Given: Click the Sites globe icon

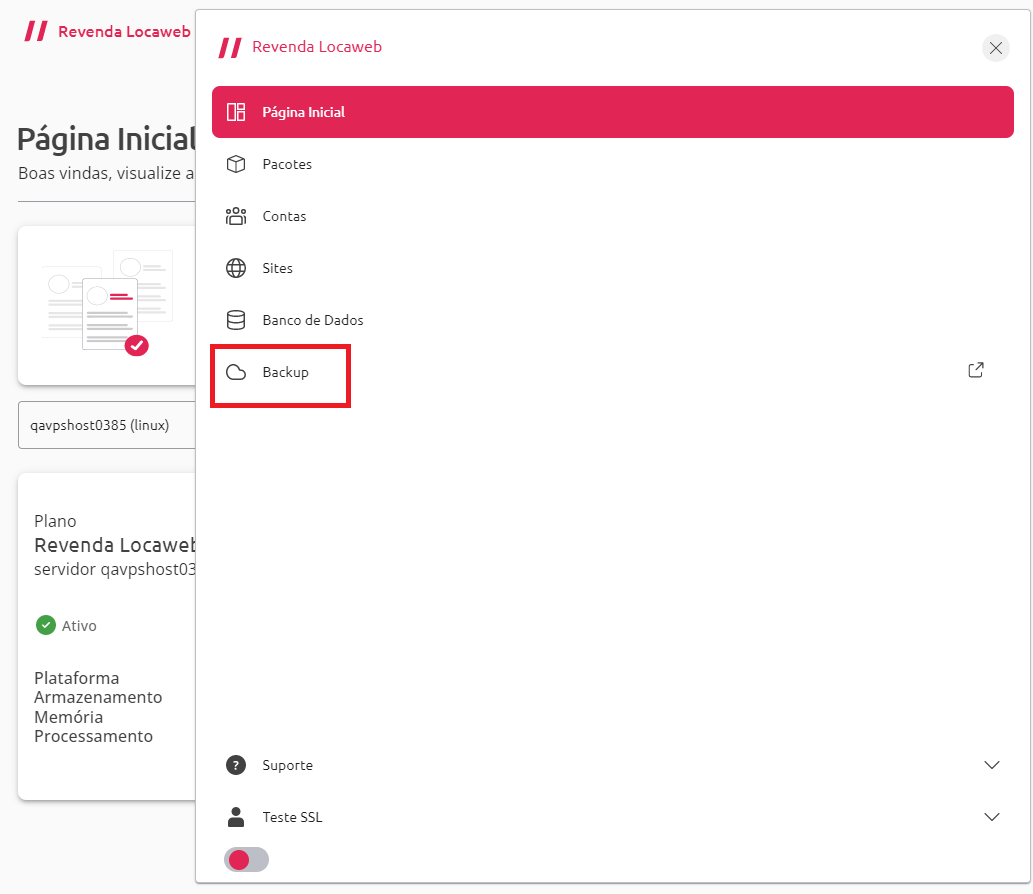Looking at the screenshot, I should pos(236,268).
